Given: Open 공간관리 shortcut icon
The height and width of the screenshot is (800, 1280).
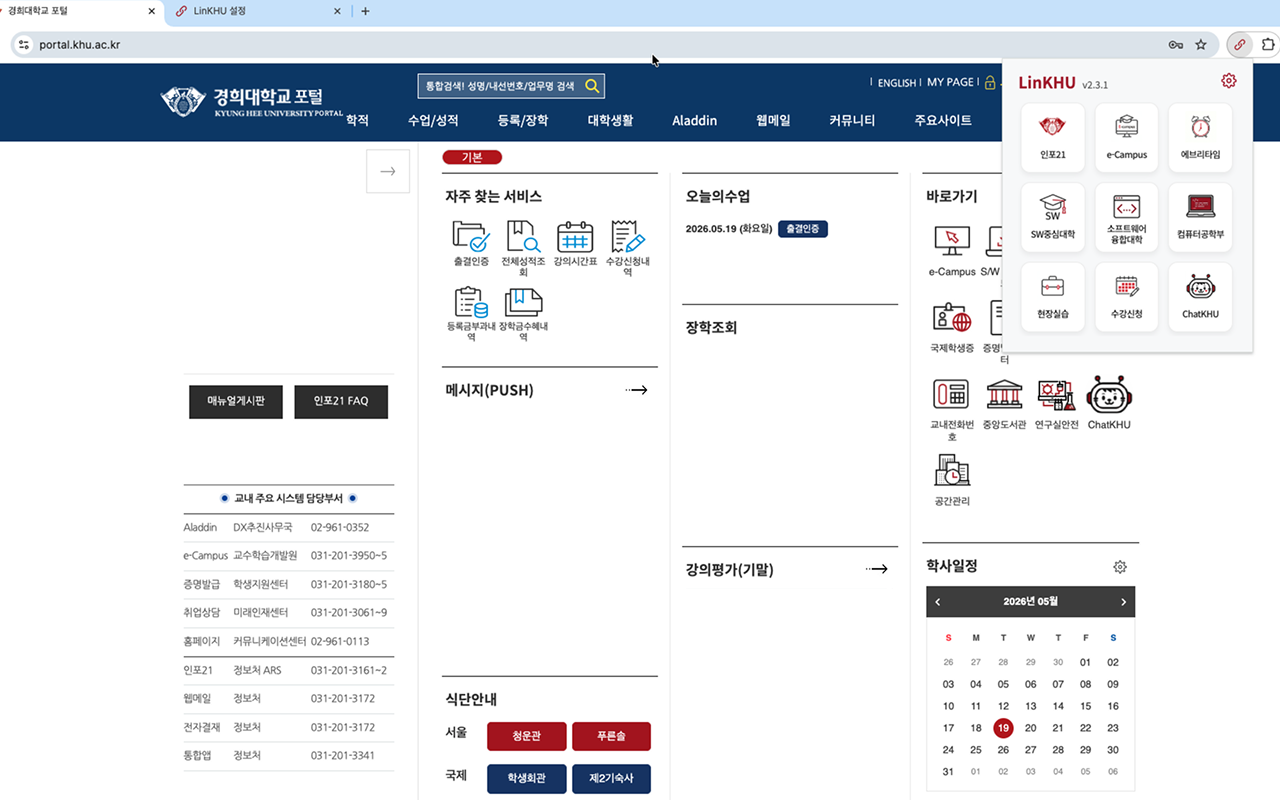Looking at the screenshot, I should click(952, 479).
